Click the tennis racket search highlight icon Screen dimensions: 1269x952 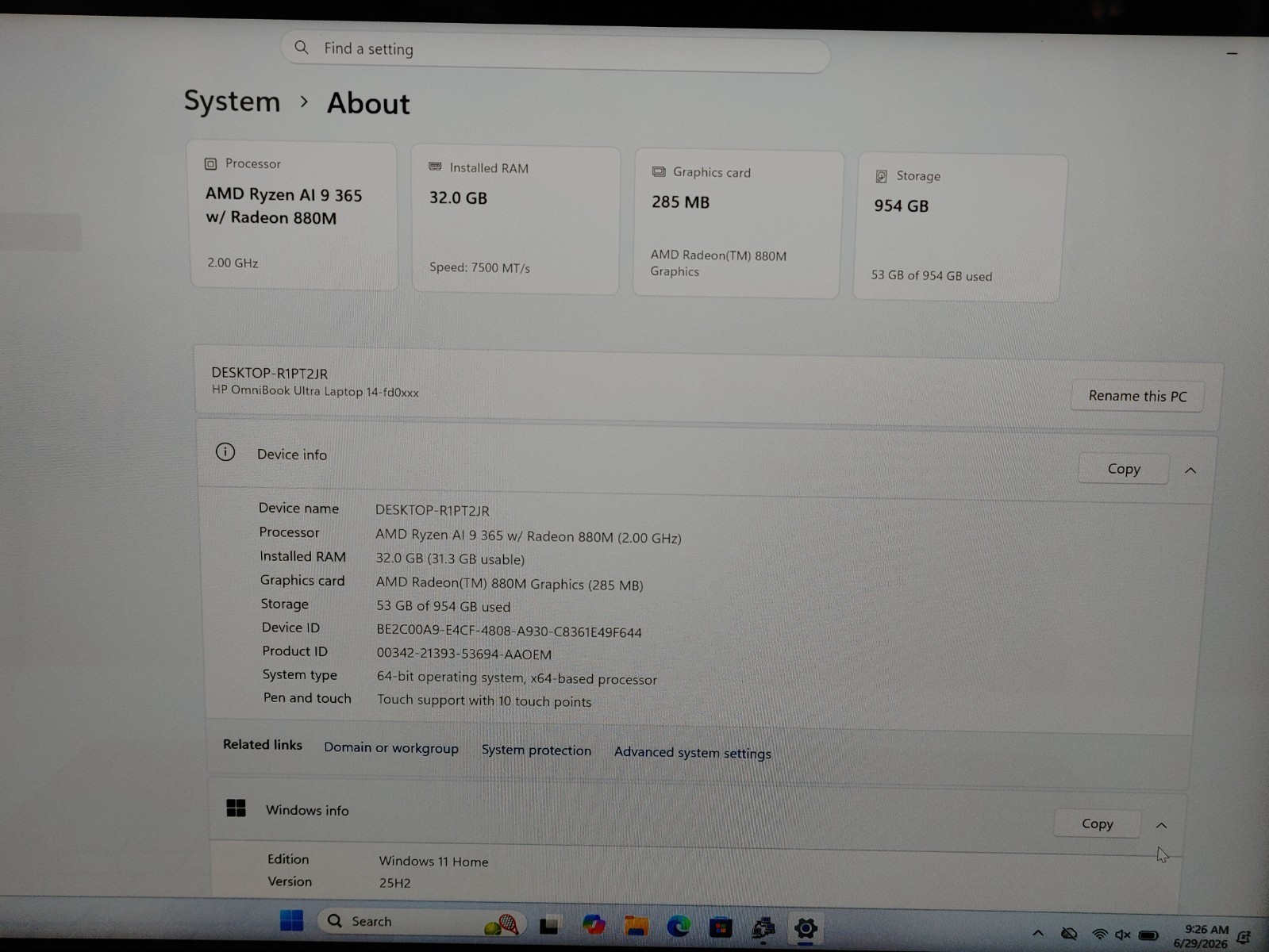(x=502, y=924)
